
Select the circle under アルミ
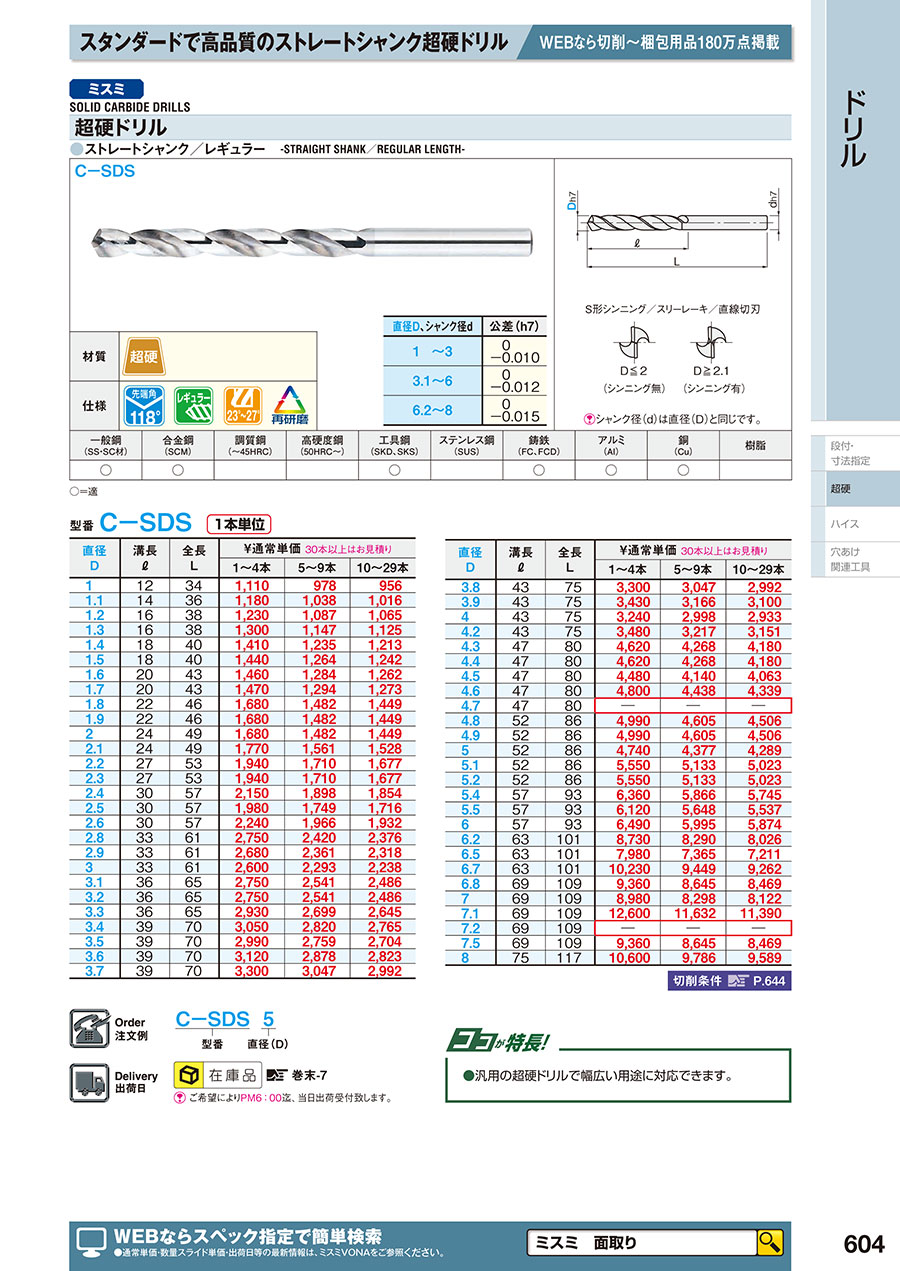611,470
